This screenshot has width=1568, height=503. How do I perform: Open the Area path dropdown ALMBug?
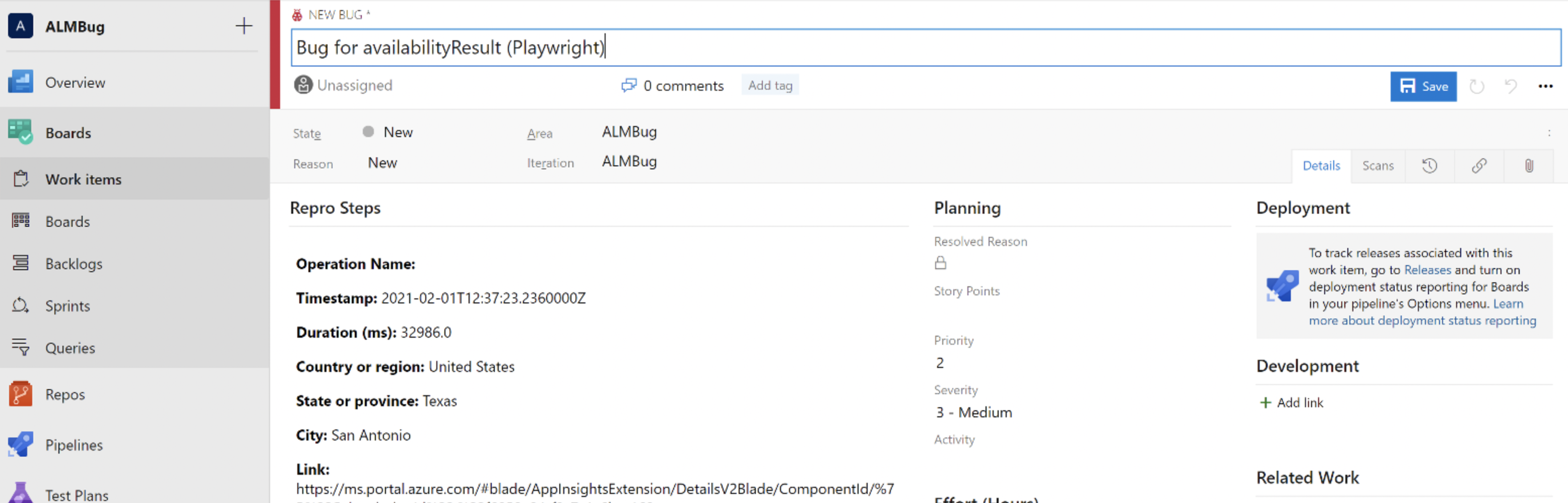click(x=629, y=132)
